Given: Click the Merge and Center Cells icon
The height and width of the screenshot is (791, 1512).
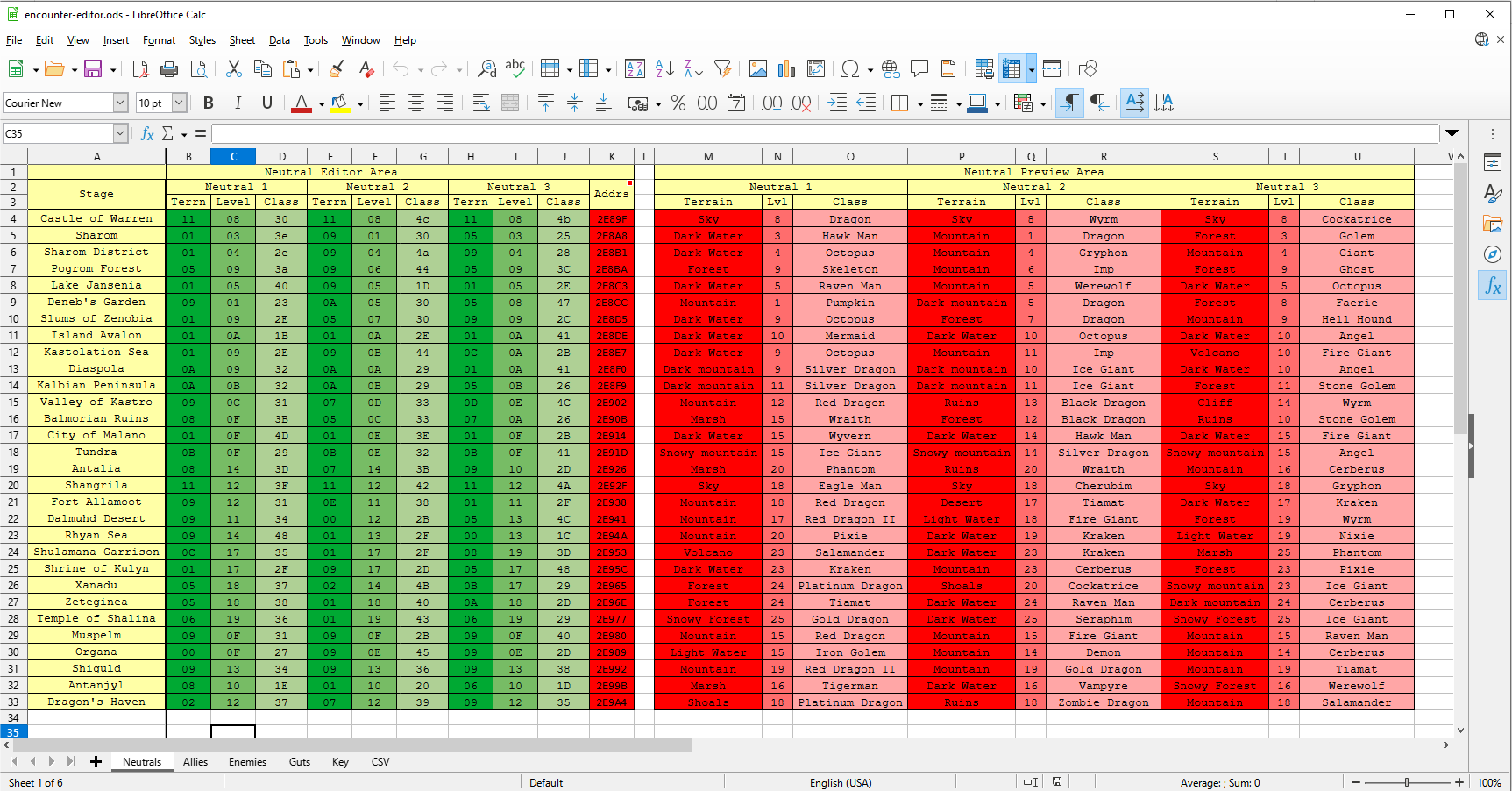Looking at the screenshot, I should pos(510,103).
